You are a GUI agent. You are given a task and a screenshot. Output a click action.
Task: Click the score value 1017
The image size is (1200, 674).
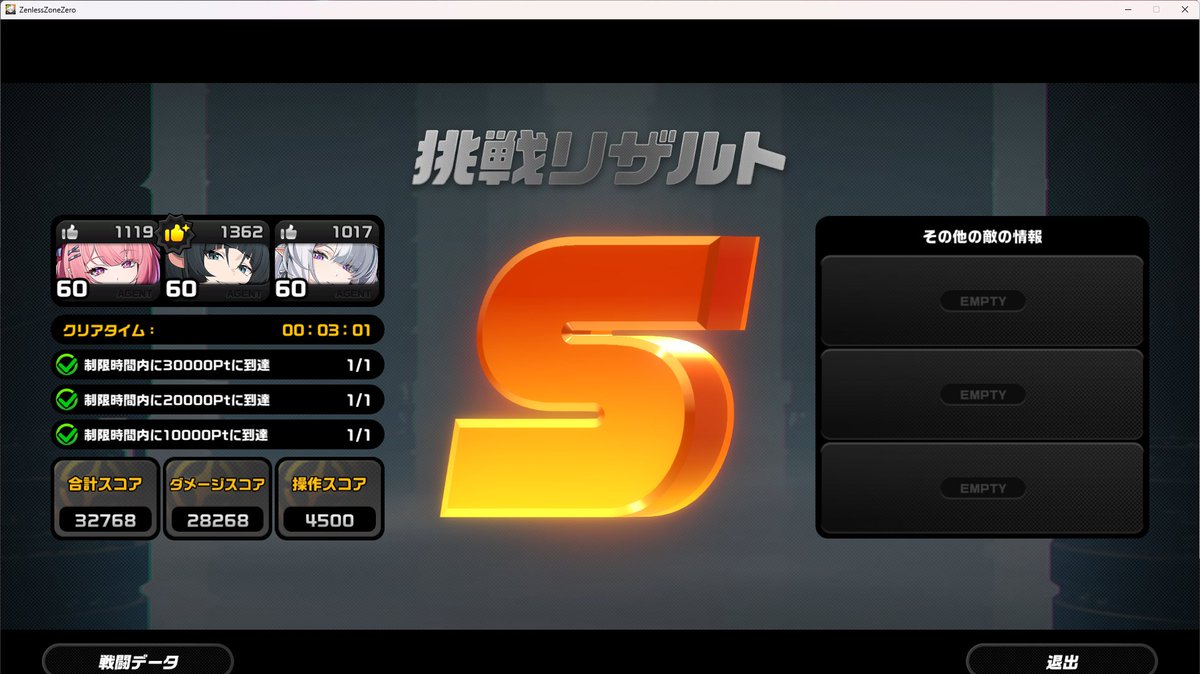[351, 232]
